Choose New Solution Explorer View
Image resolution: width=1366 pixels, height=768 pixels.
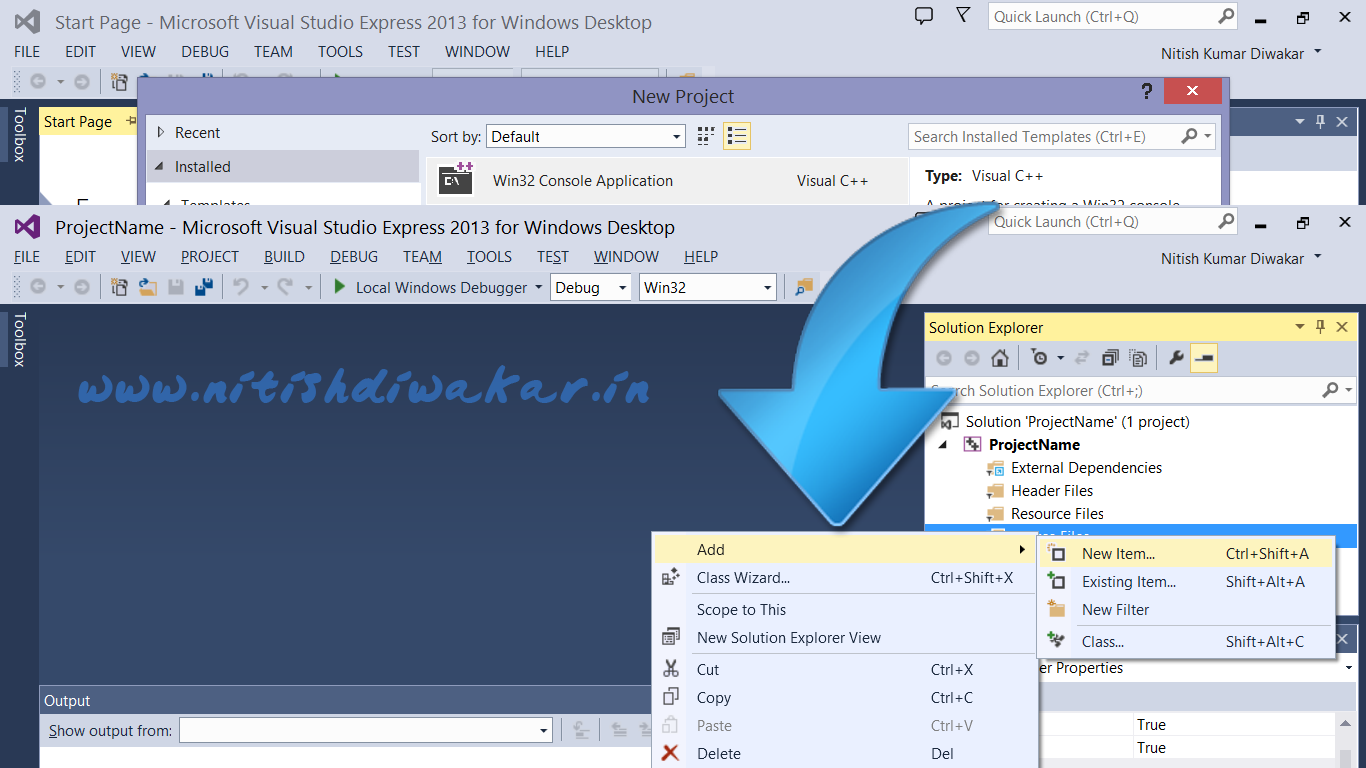844,638
